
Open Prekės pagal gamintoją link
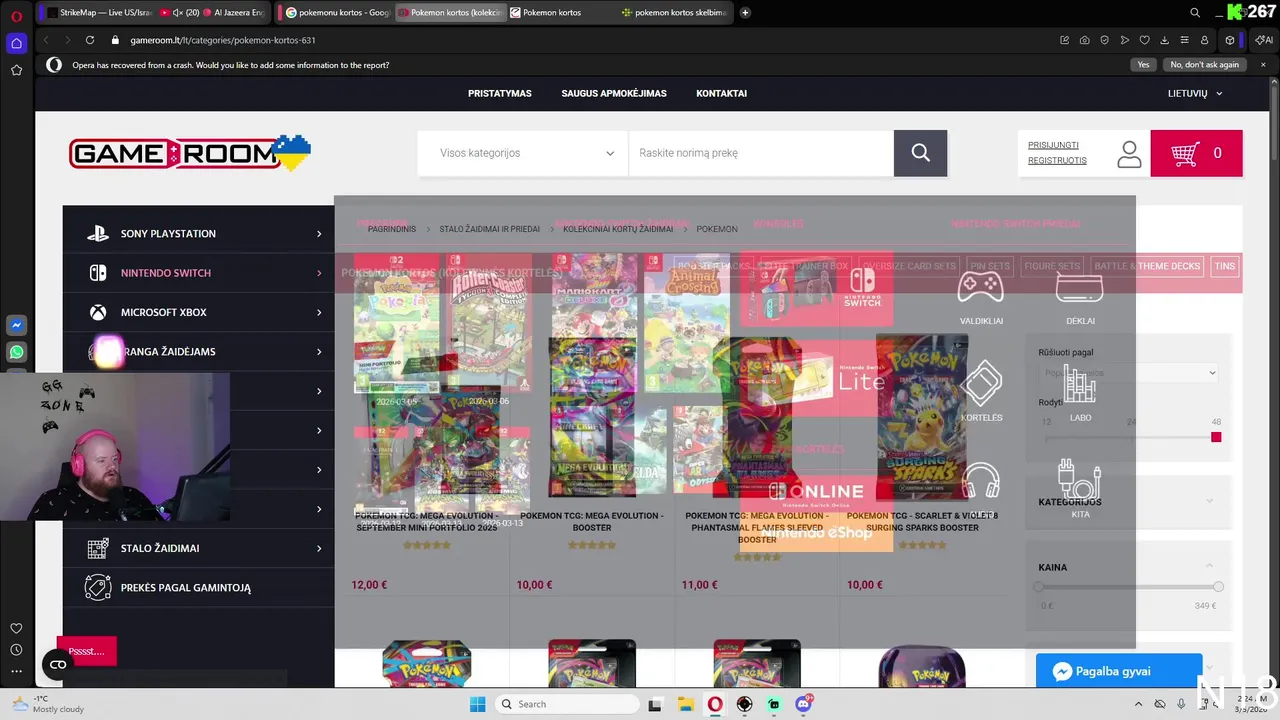click(x=186, y=587)
